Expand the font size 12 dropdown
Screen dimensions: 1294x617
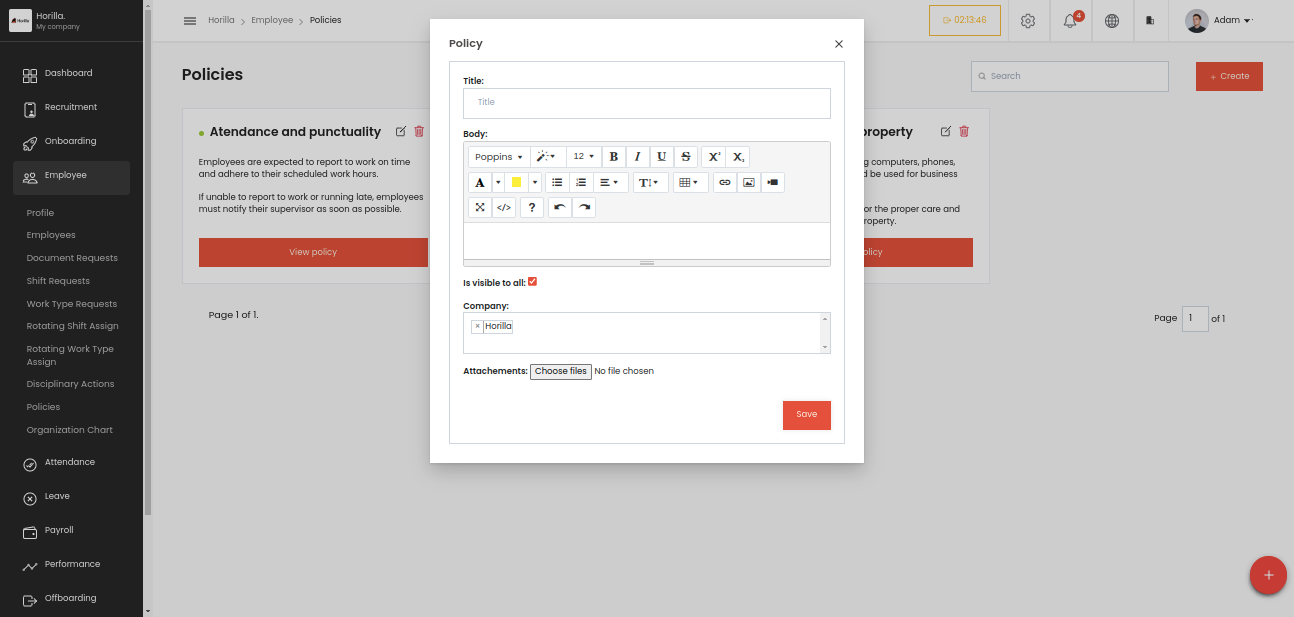coord(584,157)
